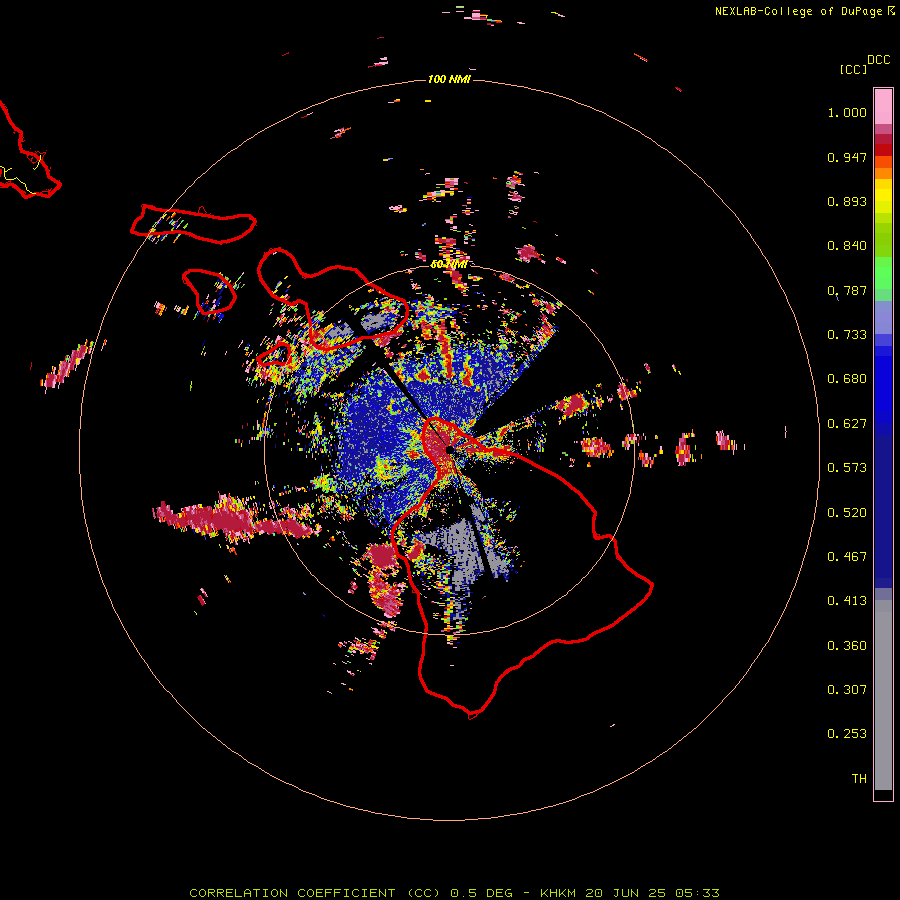Screen dimensions: 900x900
Task: Click the 100 NMI range ring label
Action: 449,79
